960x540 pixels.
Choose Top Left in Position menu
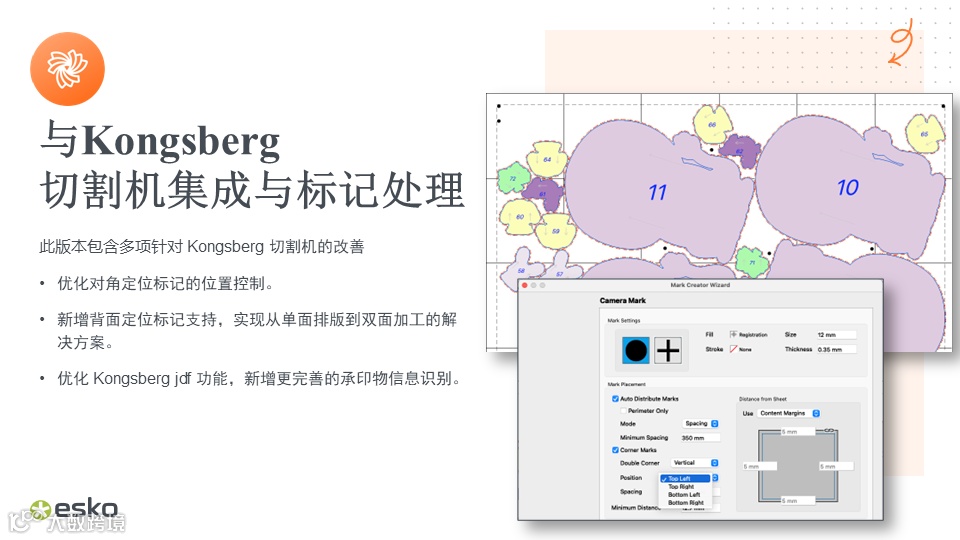pos(685,479)
